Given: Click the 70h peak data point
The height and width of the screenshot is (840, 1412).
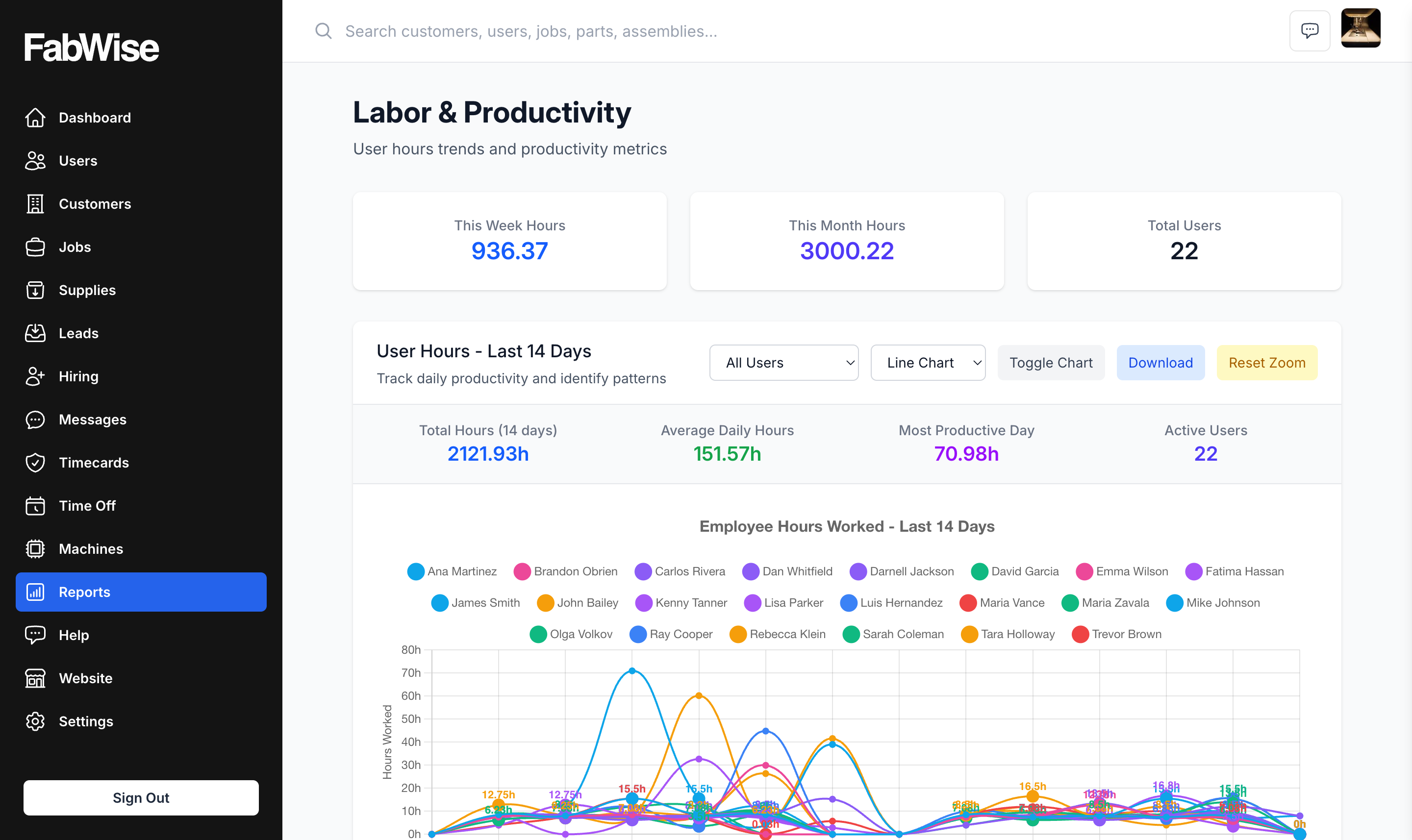Looking at the screenshot, I should click(632, 671).
